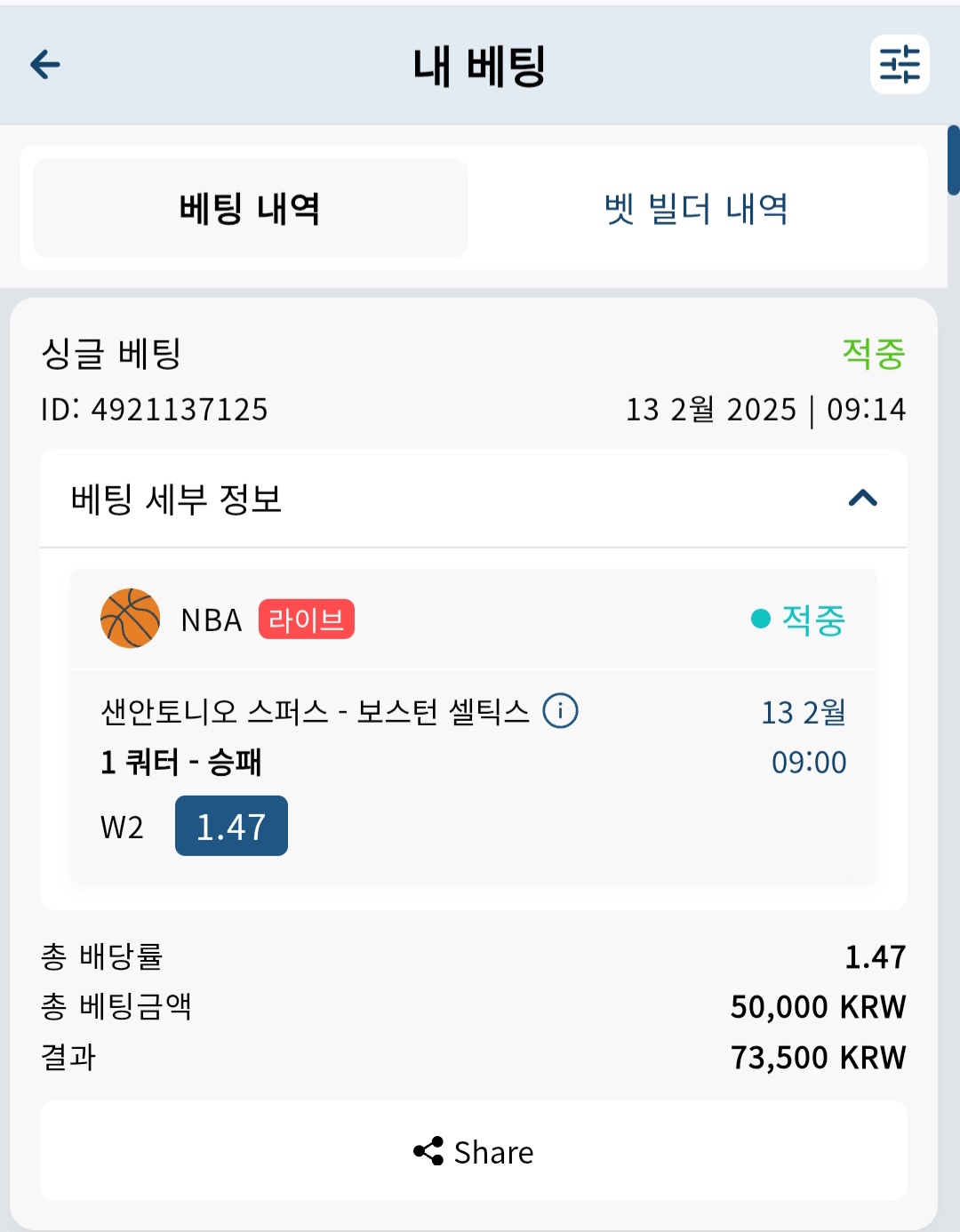Tap the back arrow icon
This screenshot has width=960, height=1232.
point(45,64)
